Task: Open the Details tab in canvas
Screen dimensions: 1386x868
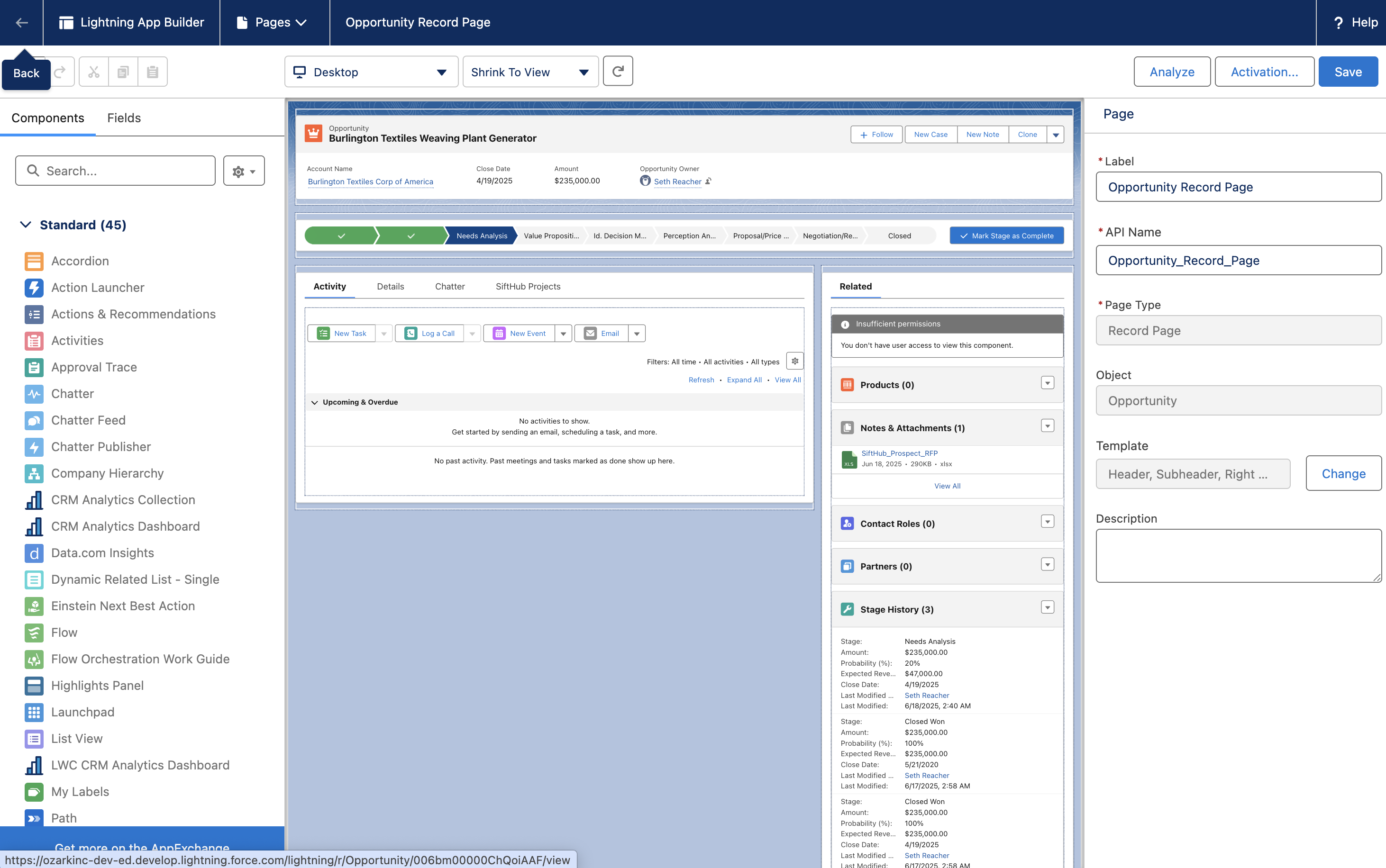Action: [390, 287]
